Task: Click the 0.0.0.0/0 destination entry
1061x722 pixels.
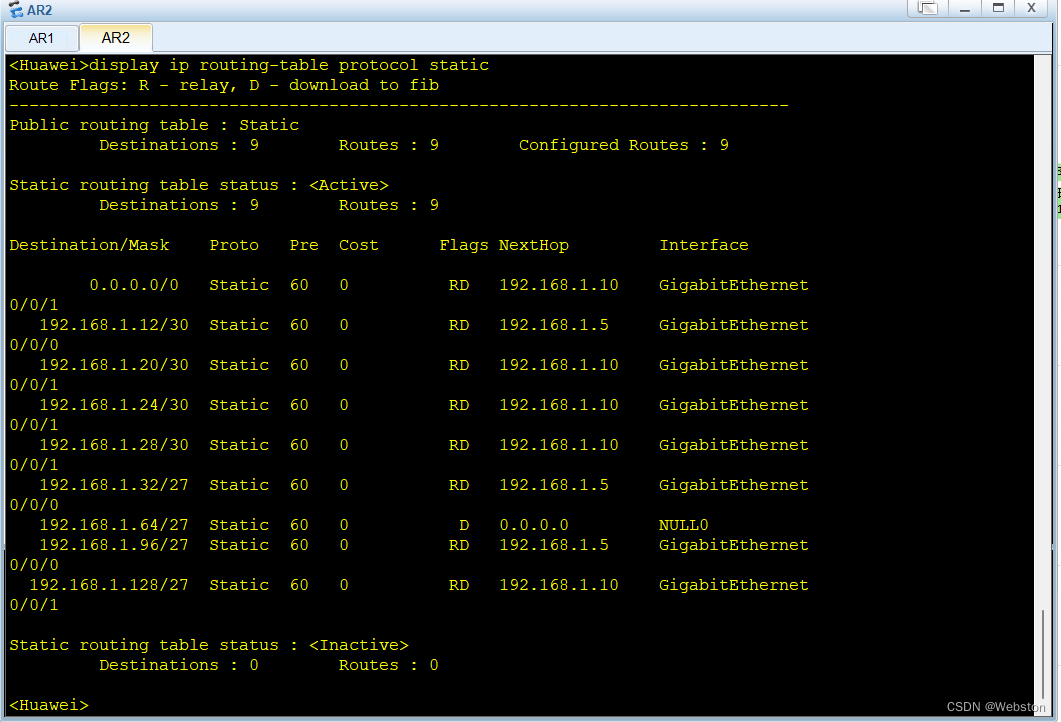Action: 134,285
